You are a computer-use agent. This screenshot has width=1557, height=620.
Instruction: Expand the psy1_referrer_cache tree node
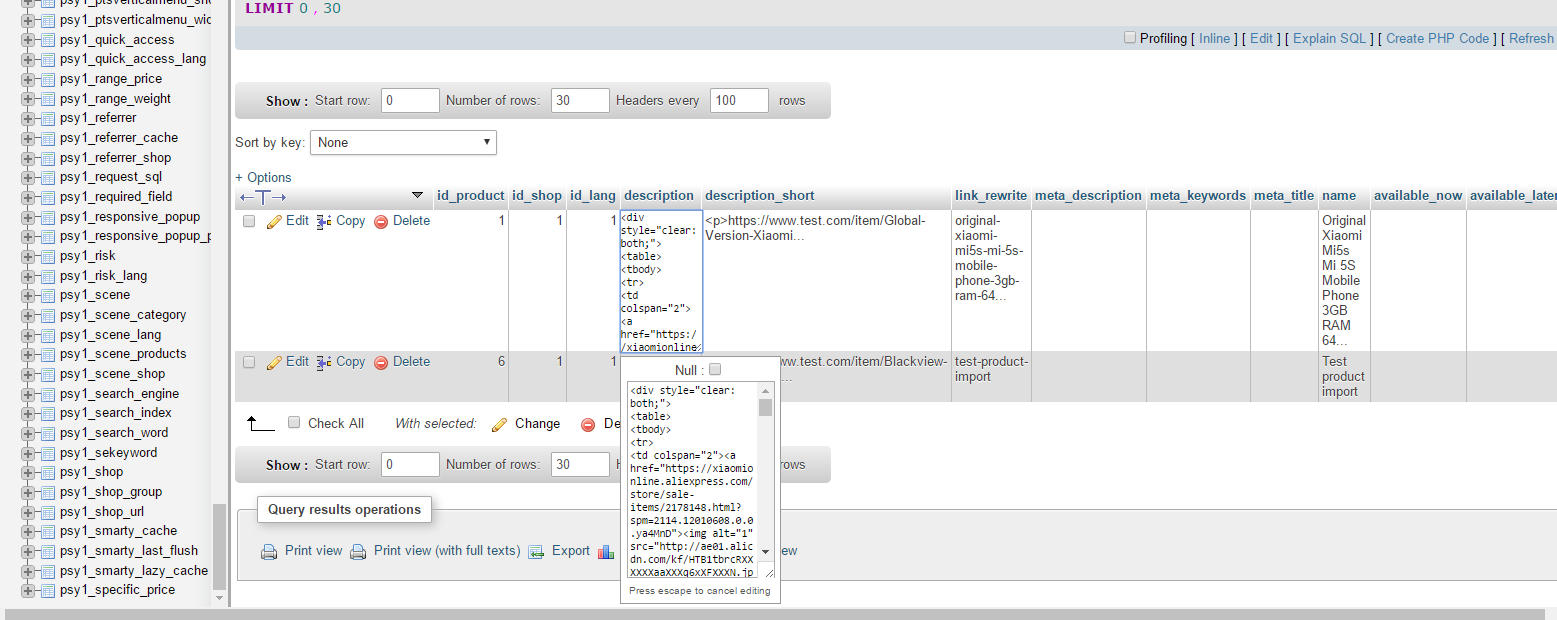click(27, 138)
